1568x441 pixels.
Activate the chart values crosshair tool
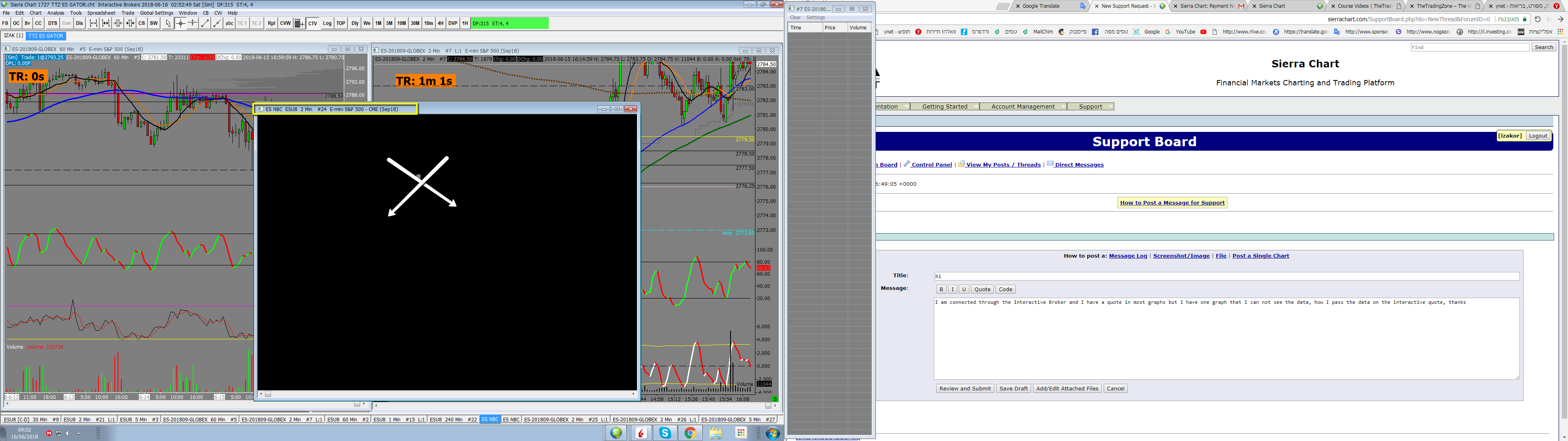181,23
